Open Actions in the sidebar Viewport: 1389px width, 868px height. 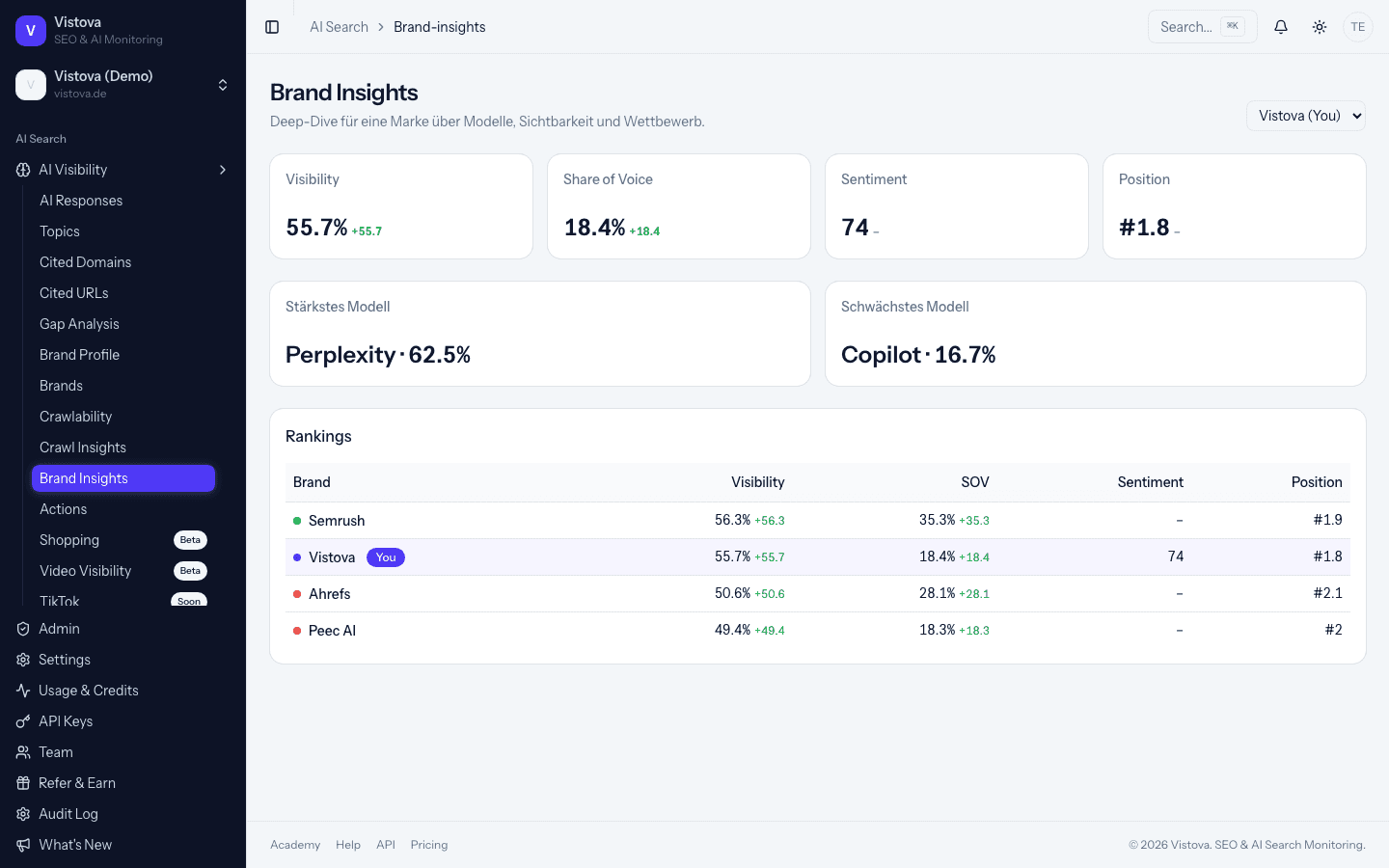(123, 509)
